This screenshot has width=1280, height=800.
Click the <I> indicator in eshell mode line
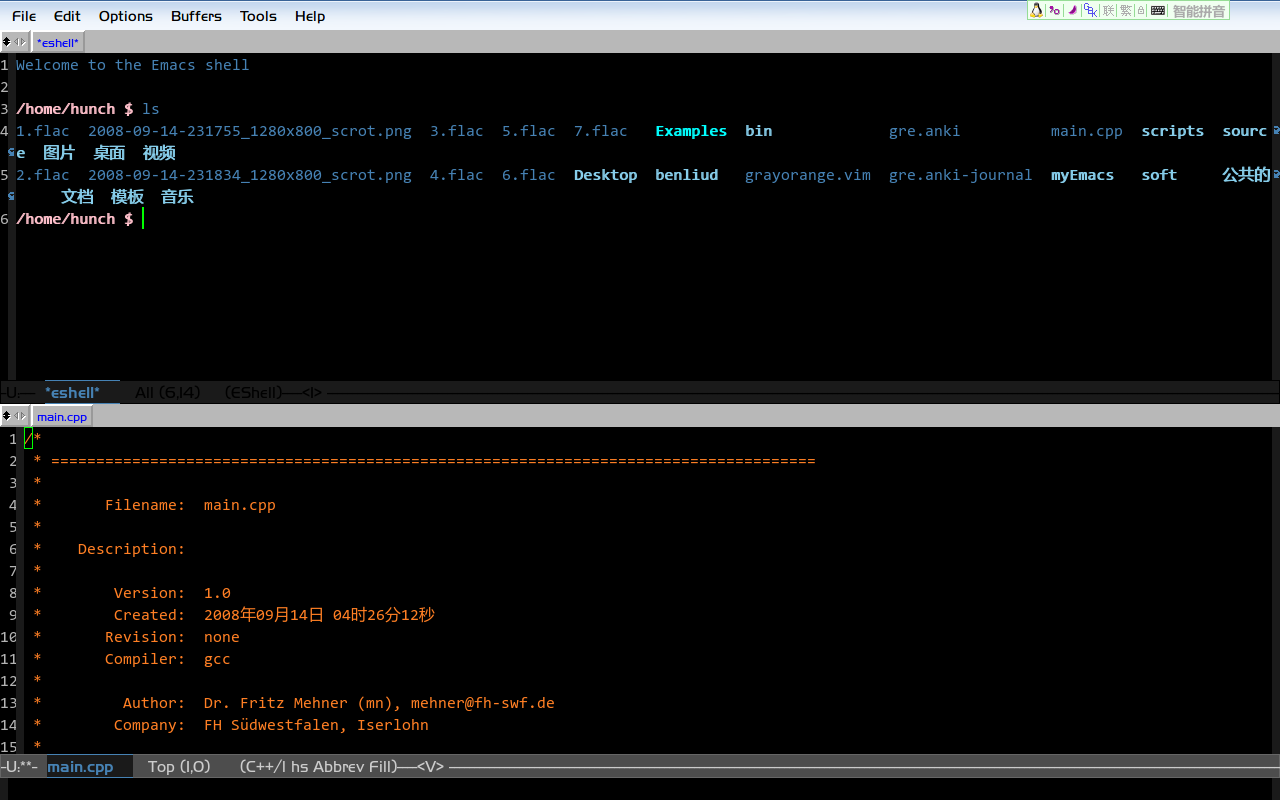[313, 392]
